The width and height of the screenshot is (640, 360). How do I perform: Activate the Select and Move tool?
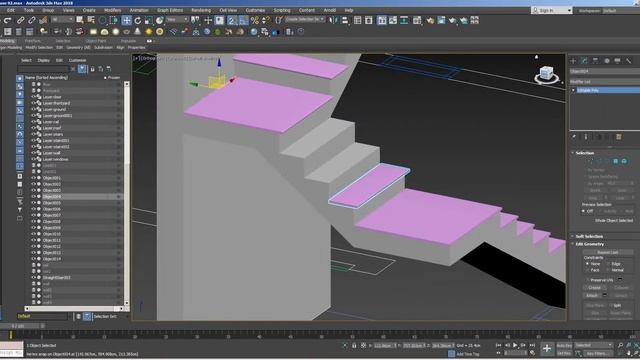127,20
